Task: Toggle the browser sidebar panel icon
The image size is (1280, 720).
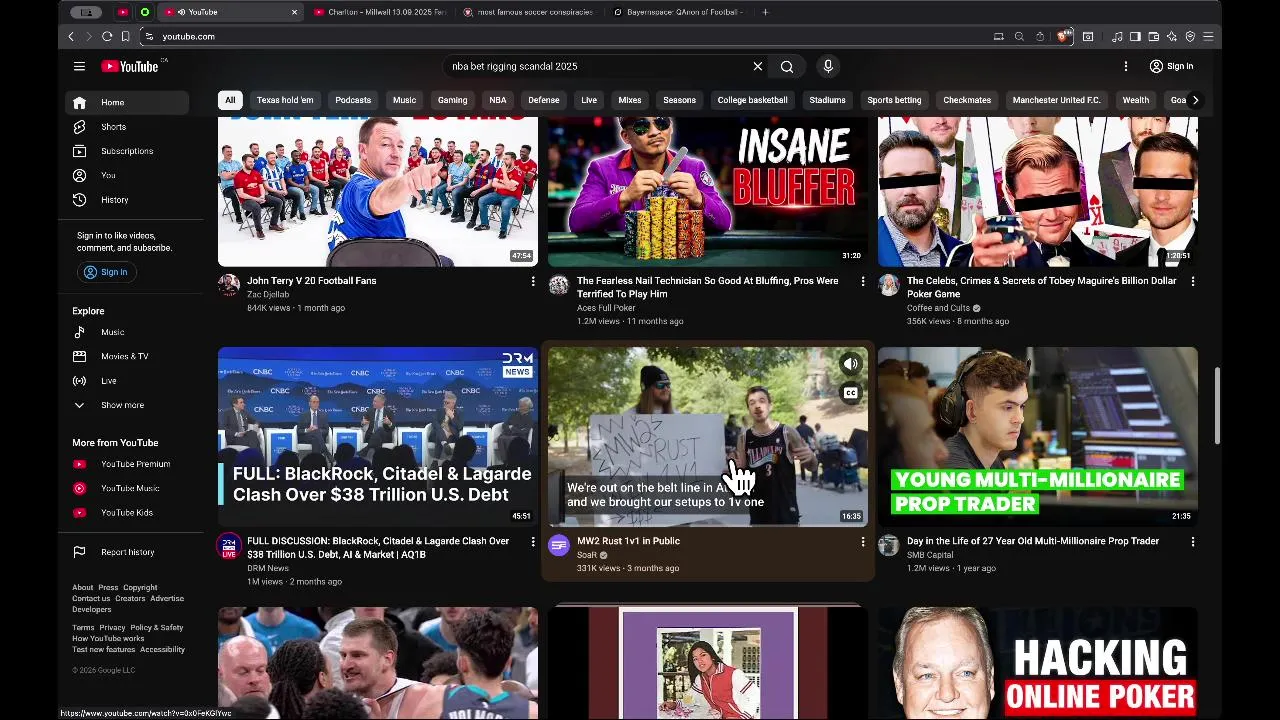Action: point(1135,36)
